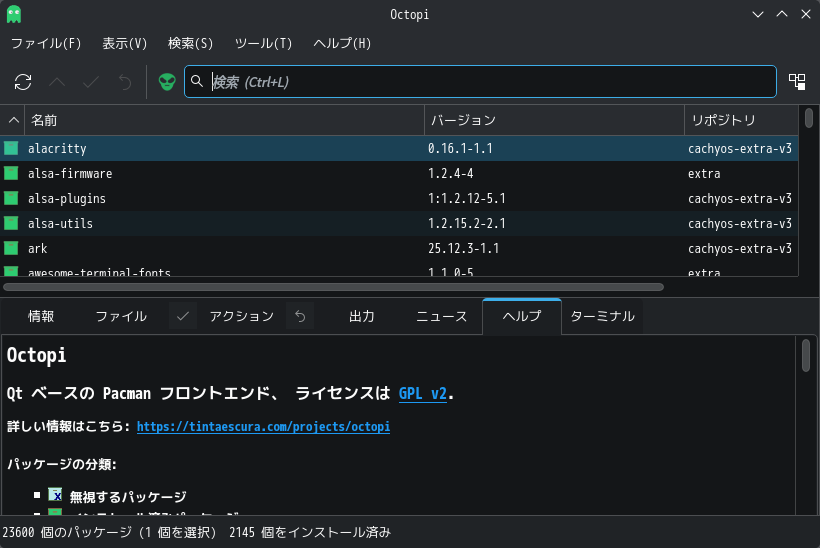Image resolution: width=820 pixels, height=548 pixels.
Task: Sort by the バージョン column header
Action: coord(554,120)
